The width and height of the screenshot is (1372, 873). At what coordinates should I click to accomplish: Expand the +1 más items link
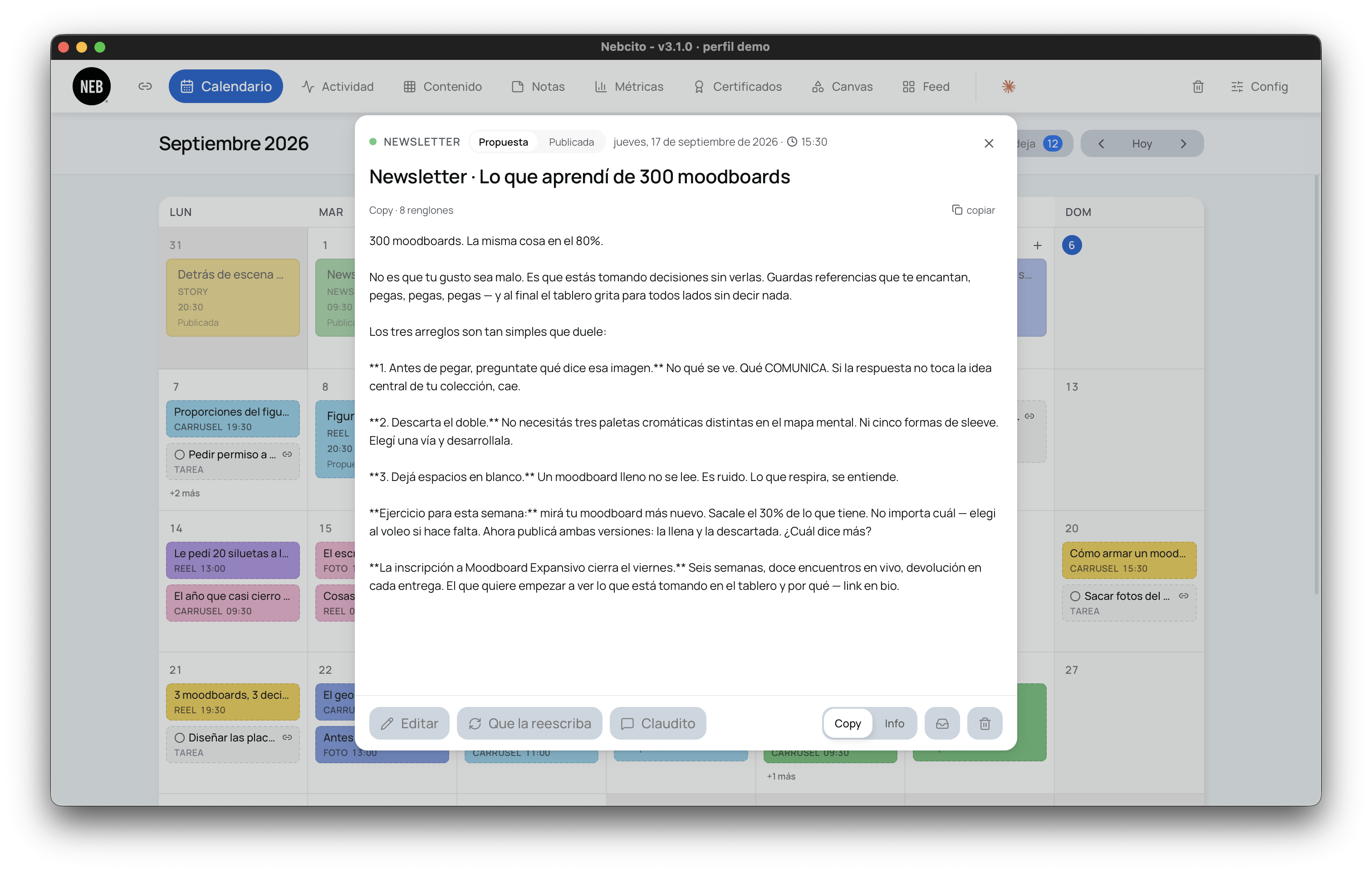click(x=780, y=776)
